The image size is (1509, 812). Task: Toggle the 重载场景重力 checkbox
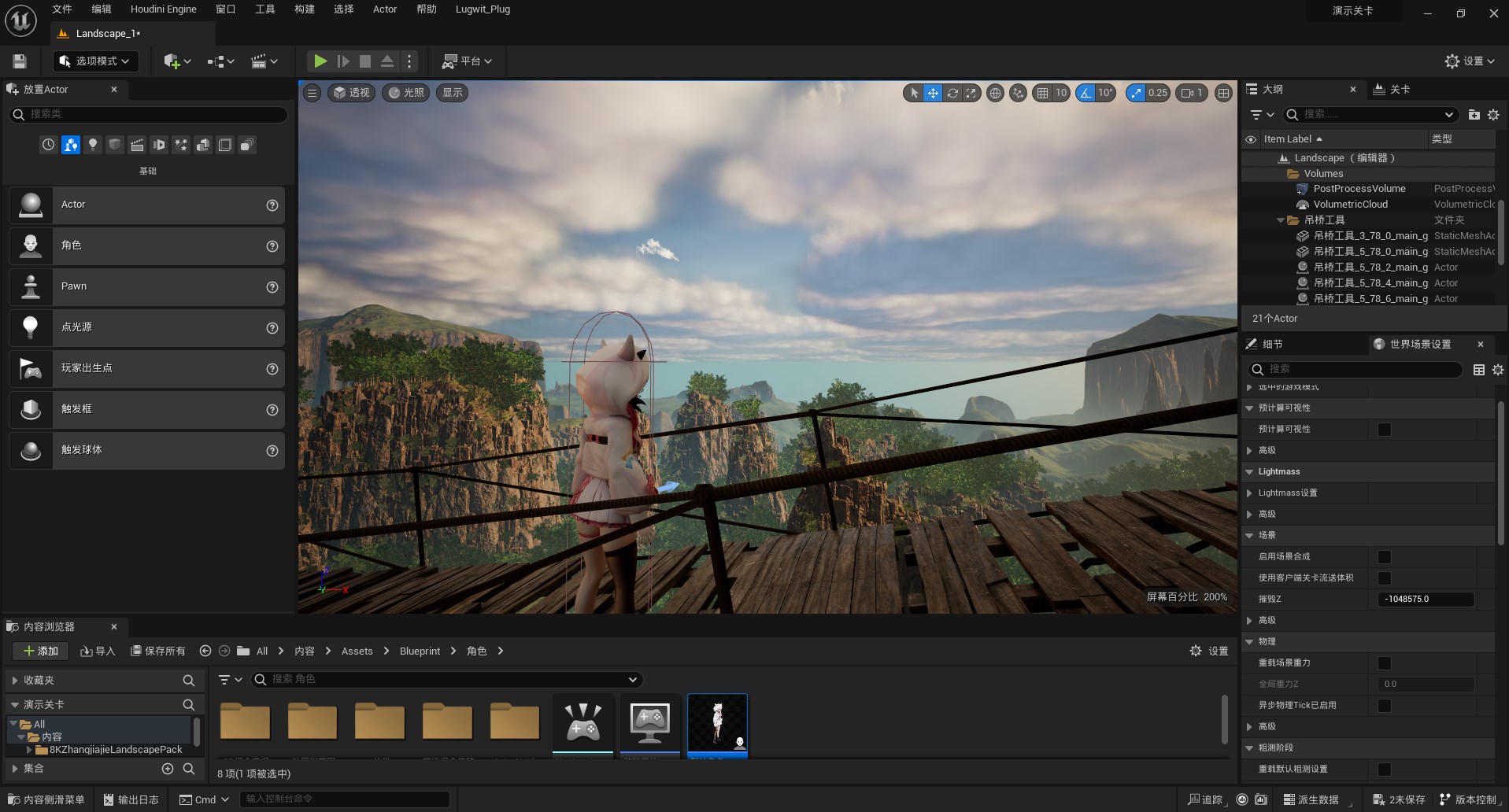tap(1385, 663)
